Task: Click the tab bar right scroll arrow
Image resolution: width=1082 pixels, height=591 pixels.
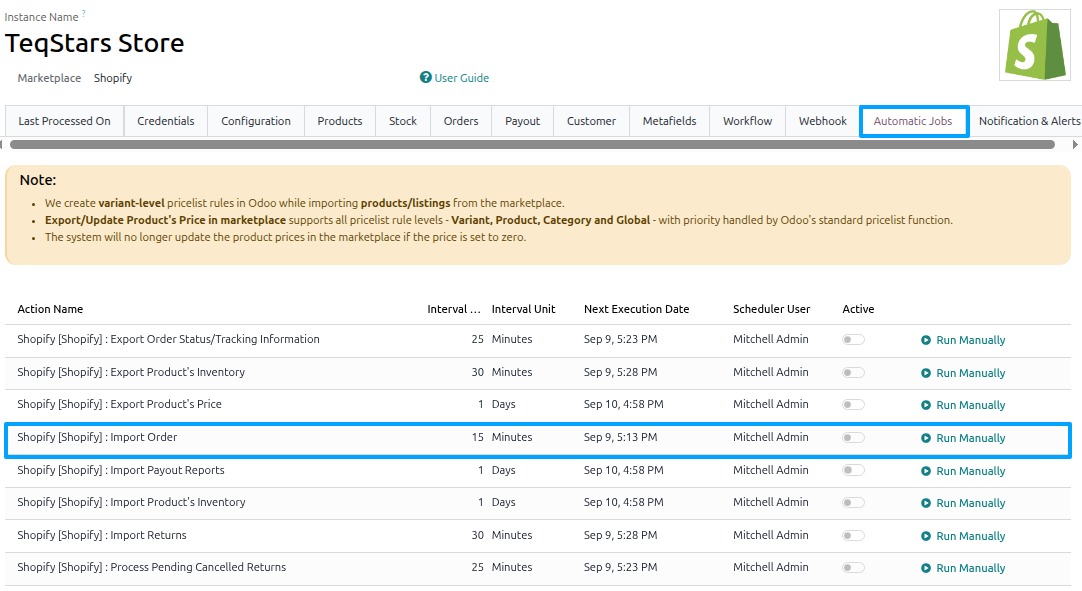Action: coord(1075,144)
